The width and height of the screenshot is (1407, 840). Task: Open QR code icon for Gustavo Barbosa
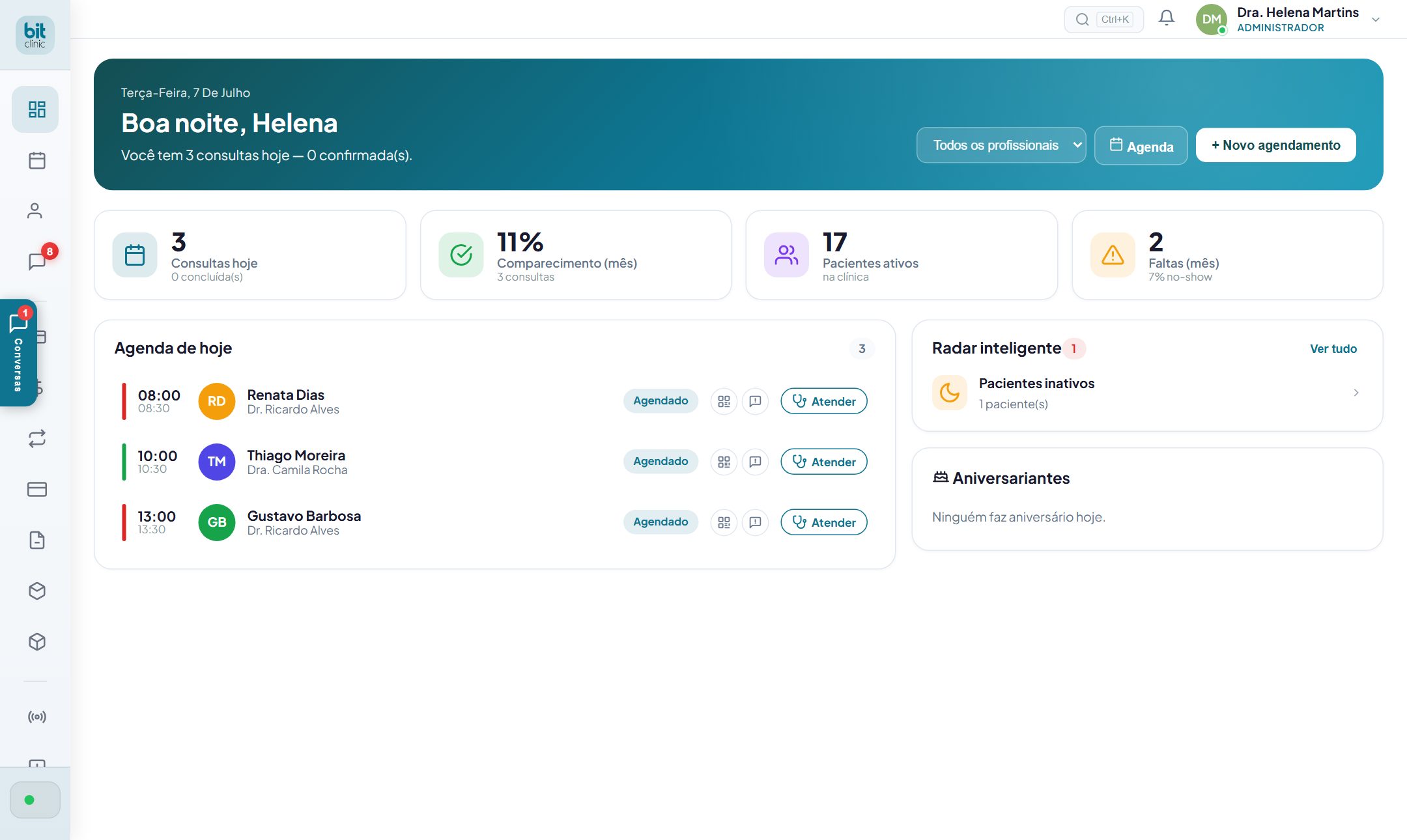pyautogui.click(x=724, y=522)
